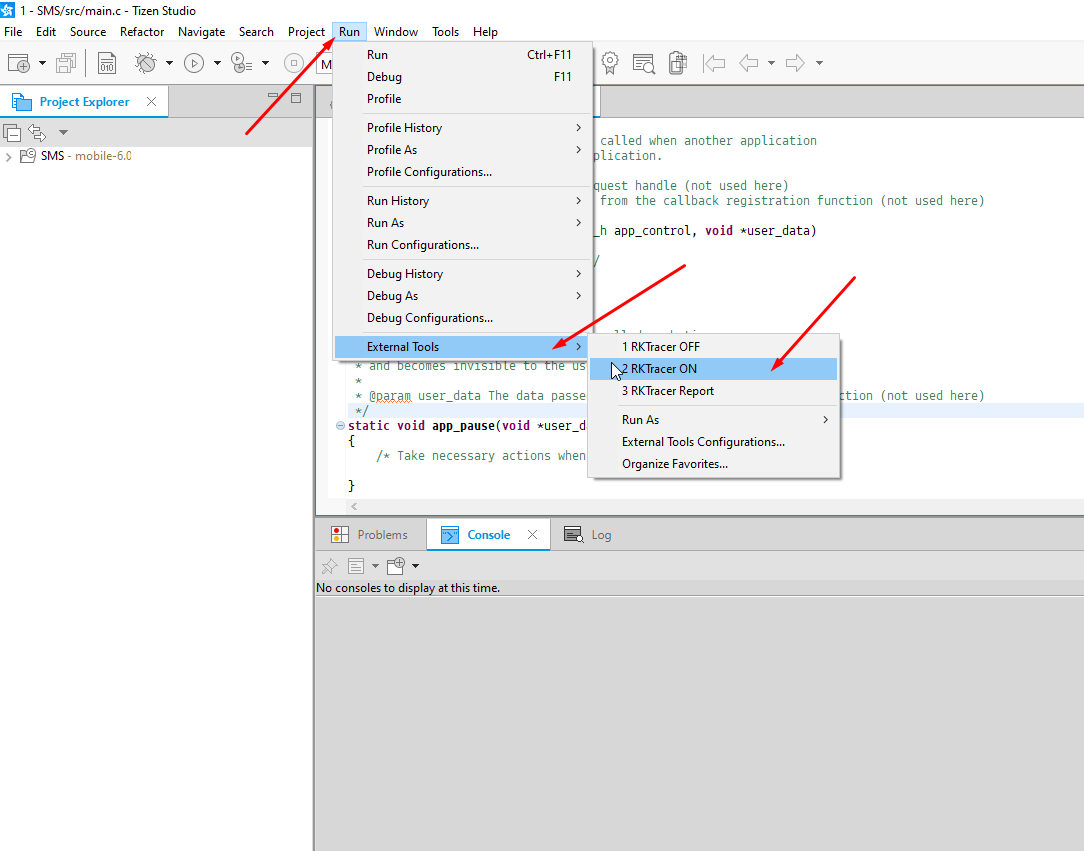The image size is (1084, 851).
Task: Click the New project toolbar icon
Action: [19, 63]
